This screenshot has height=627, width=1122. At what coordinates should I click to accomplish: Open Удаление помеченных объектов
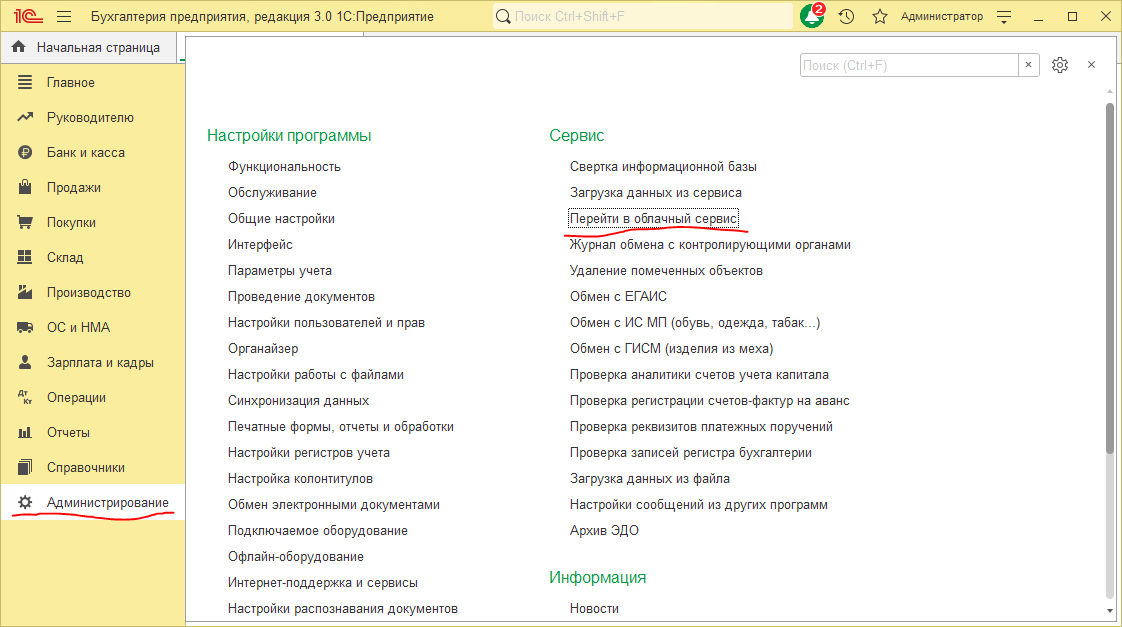[x=666, y=270]
